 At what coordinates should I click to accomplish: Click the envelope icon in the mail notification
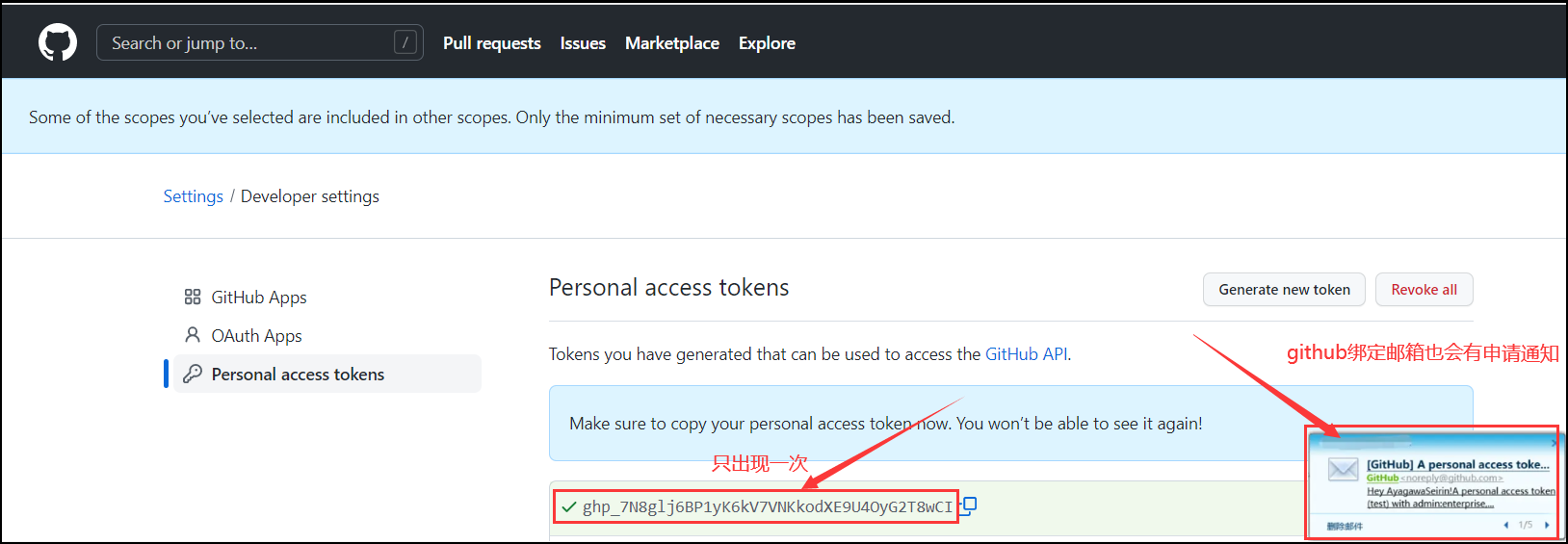[x=1343, y=470]
